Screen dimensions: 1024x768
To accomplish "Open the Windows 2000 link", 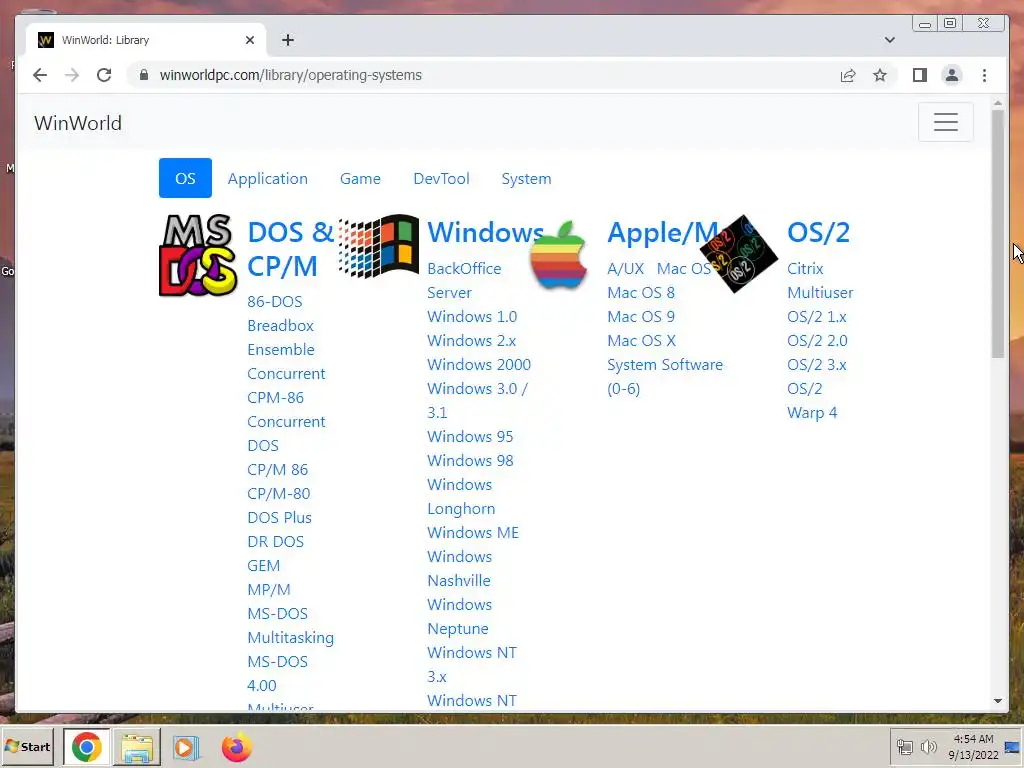I will click(x=479, y=364).
